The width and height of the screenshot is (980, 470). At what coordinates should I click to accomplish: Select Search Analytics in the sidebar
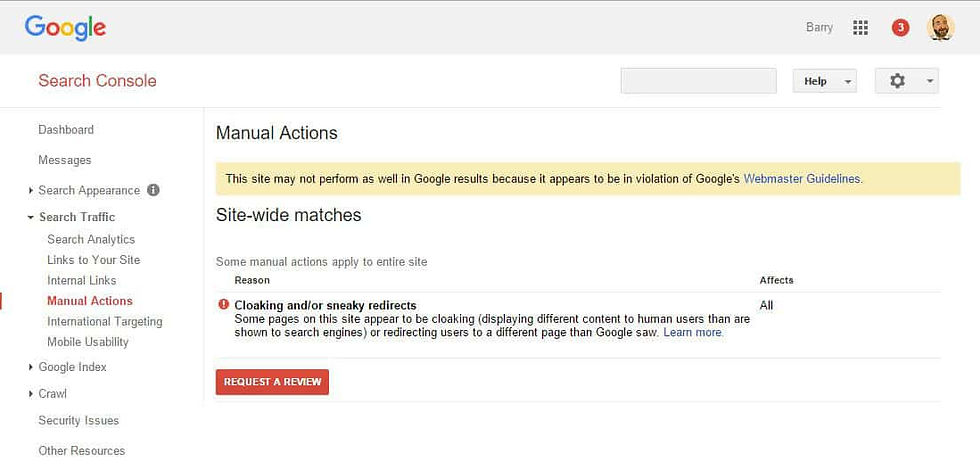(x=91, y=239)
